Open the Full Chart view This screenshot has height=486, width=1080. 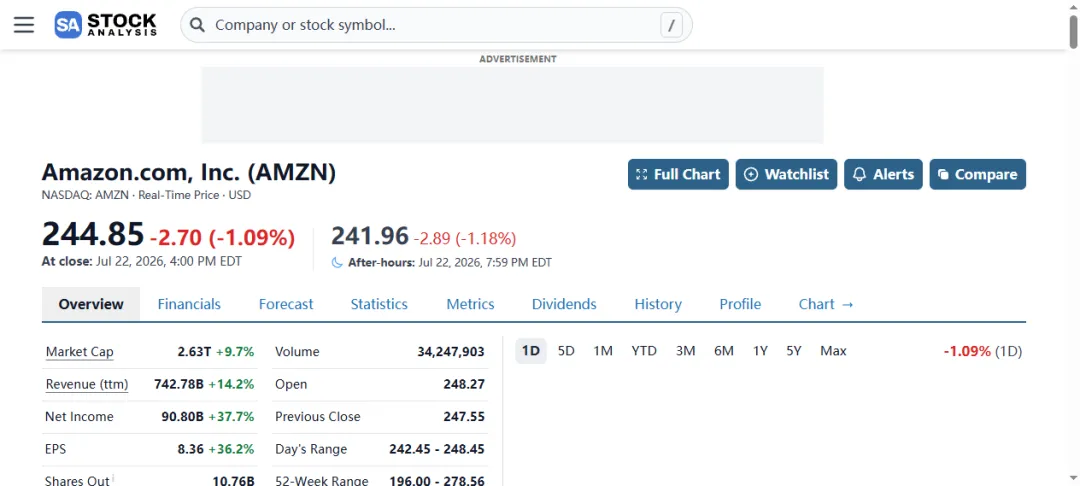click(x=678, y=174)
